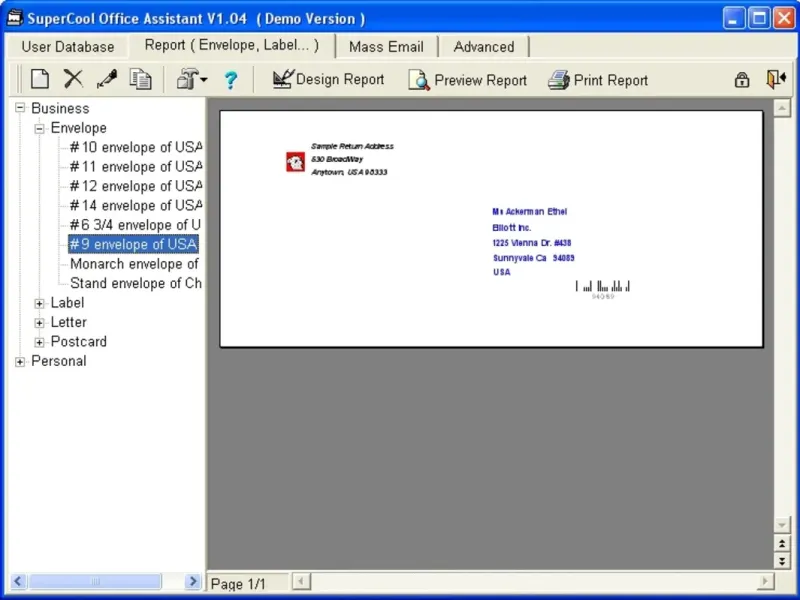The height and width of the screenshot is (600, 800).
Task: Expand the Personal tree node
Action: pyautogui.click(x=20, y=362)
